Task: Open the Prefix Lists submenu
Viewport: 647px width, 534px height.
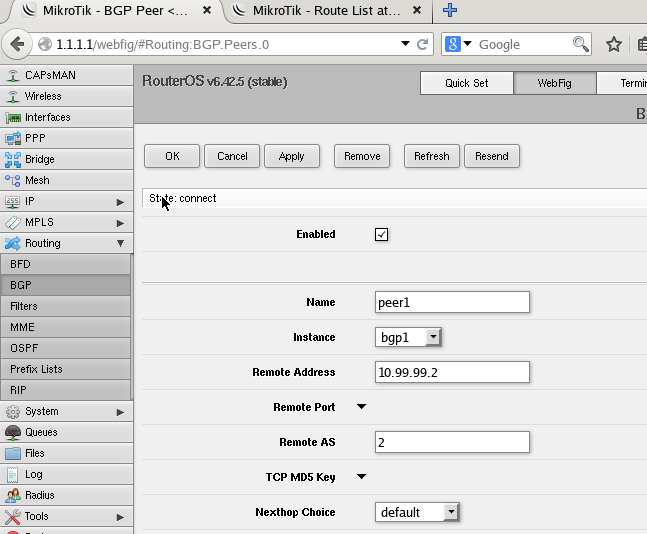Action: (65, 369)
